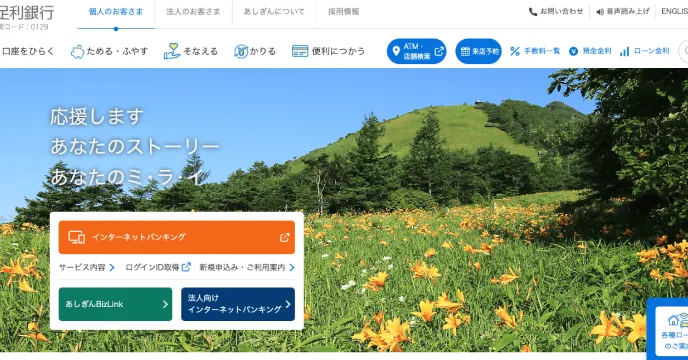Screen dimensions: 688x360
Task: Click the card icon for 便利につかう
Action: tap(300, 51)
